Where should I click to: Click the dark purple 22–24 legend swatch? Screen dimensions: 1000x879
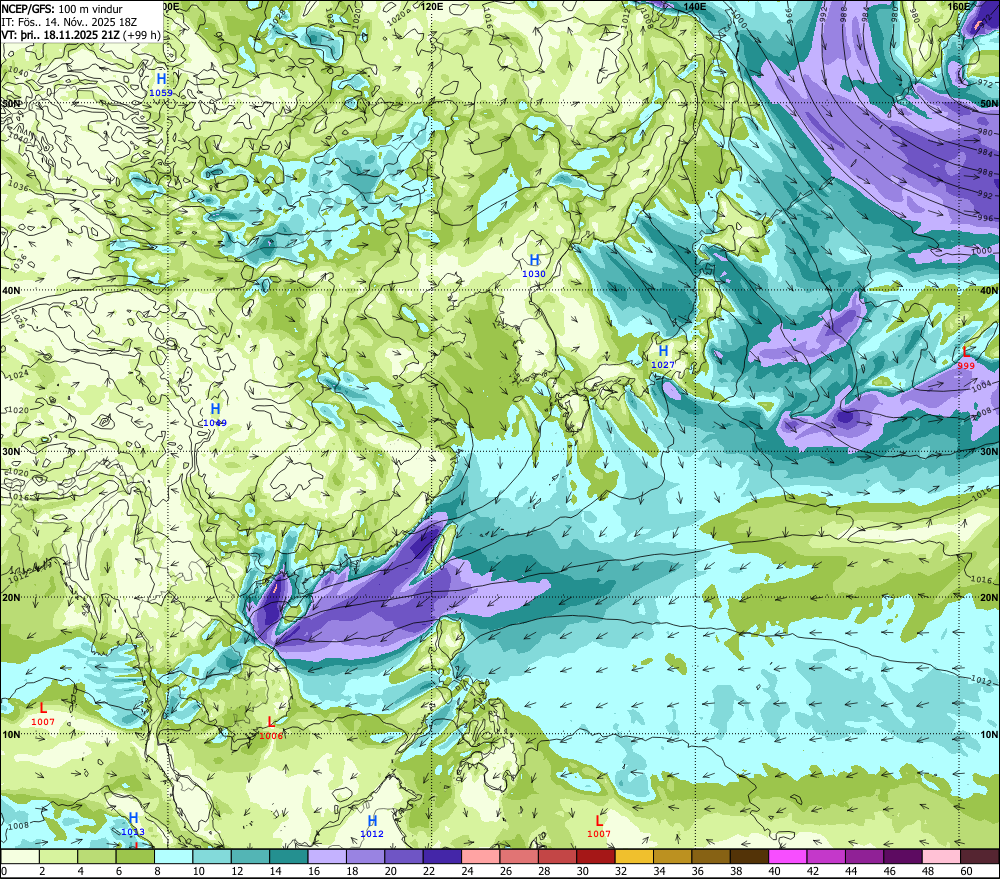[x=442, y=856]
